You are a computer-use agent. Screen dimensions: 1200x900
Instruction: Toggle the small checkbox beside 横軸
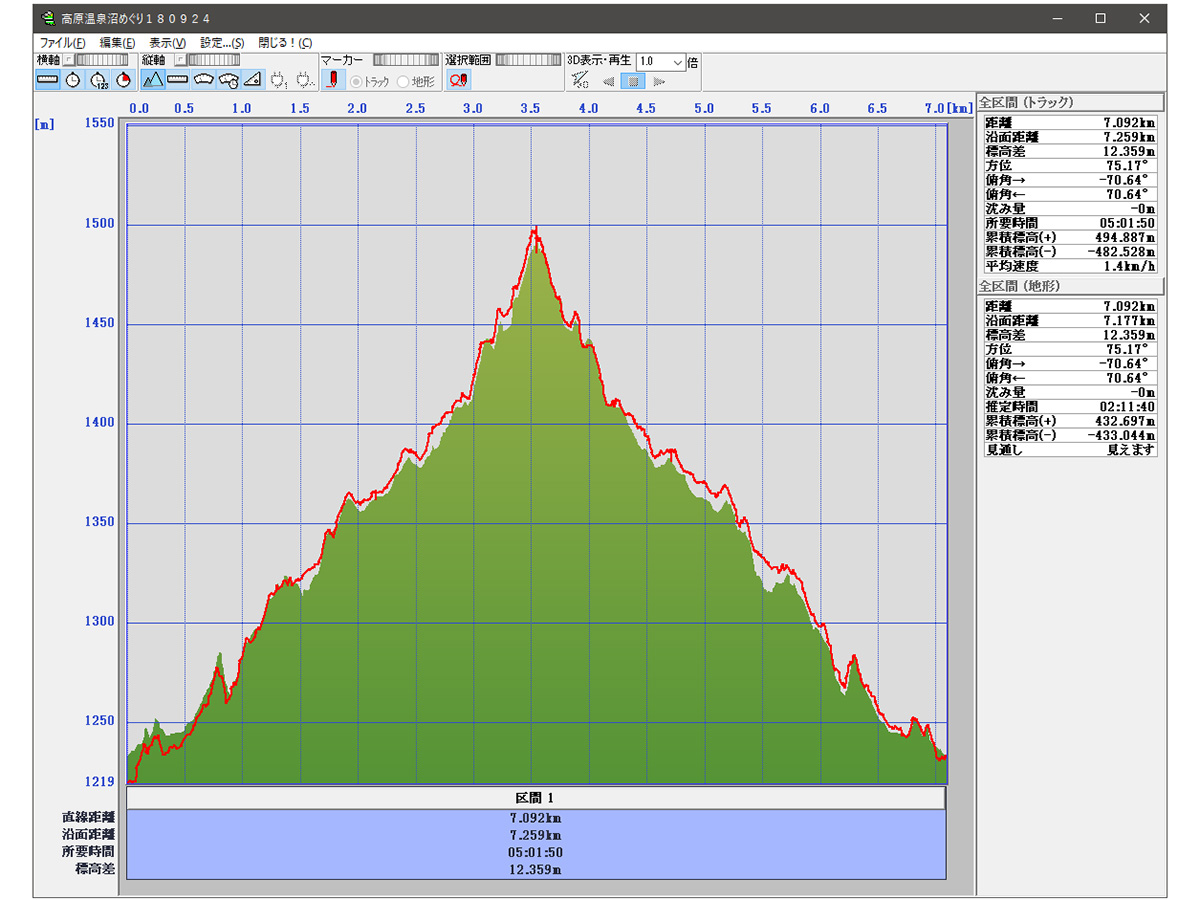tap(69, 60)
